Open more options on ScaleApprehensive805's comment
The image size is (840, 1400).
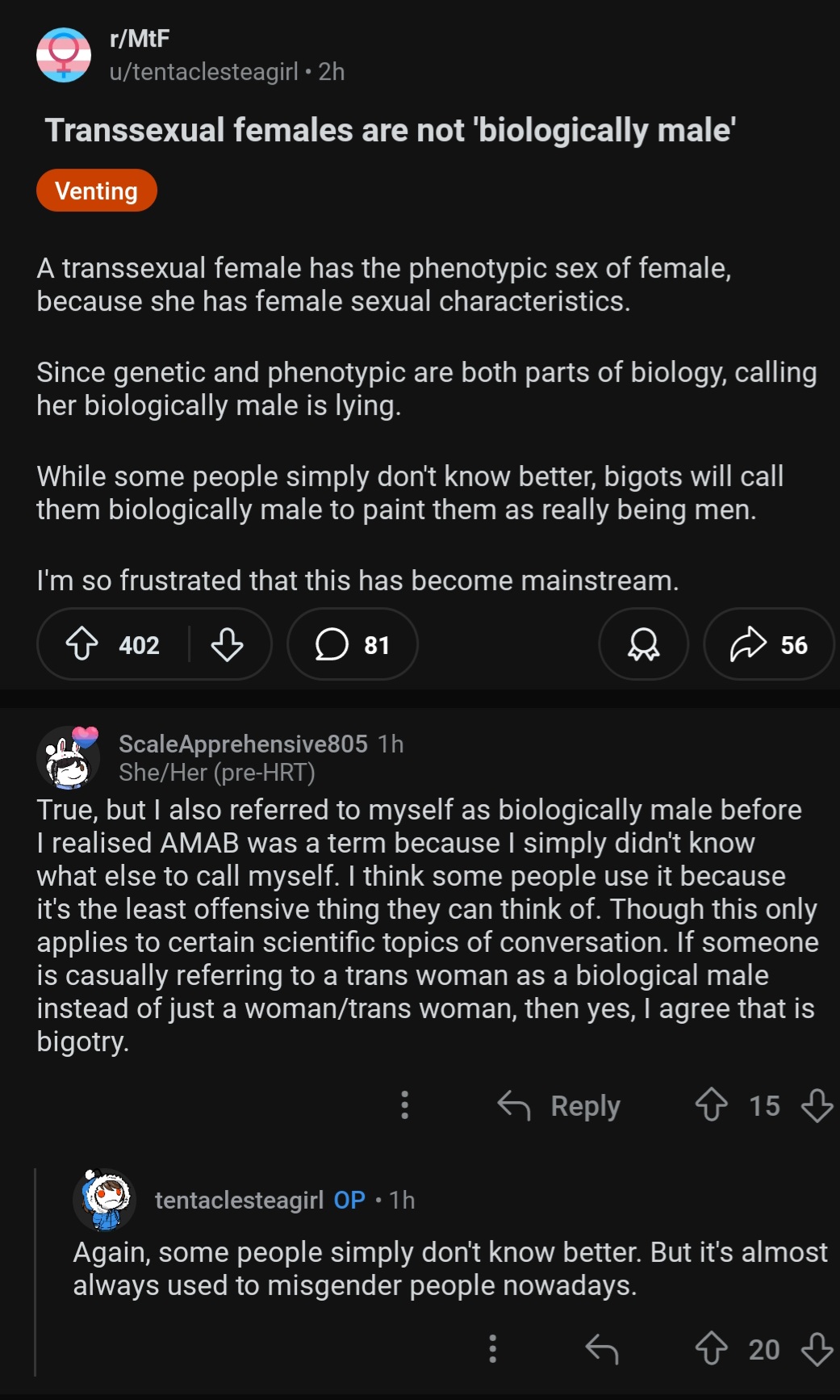(x=405, y=1105)
